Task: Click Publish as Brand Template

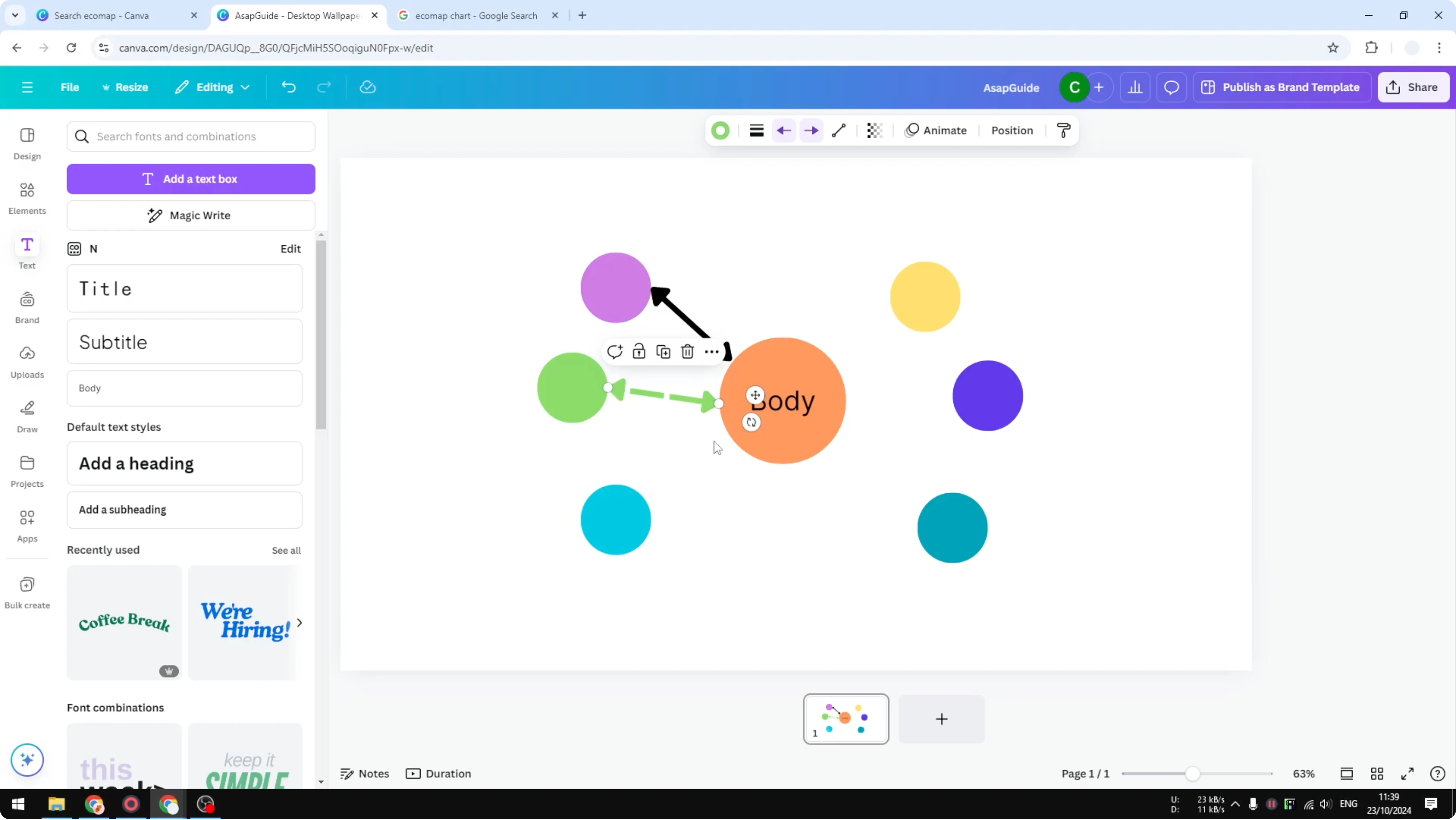Action: coord(1281,86)
